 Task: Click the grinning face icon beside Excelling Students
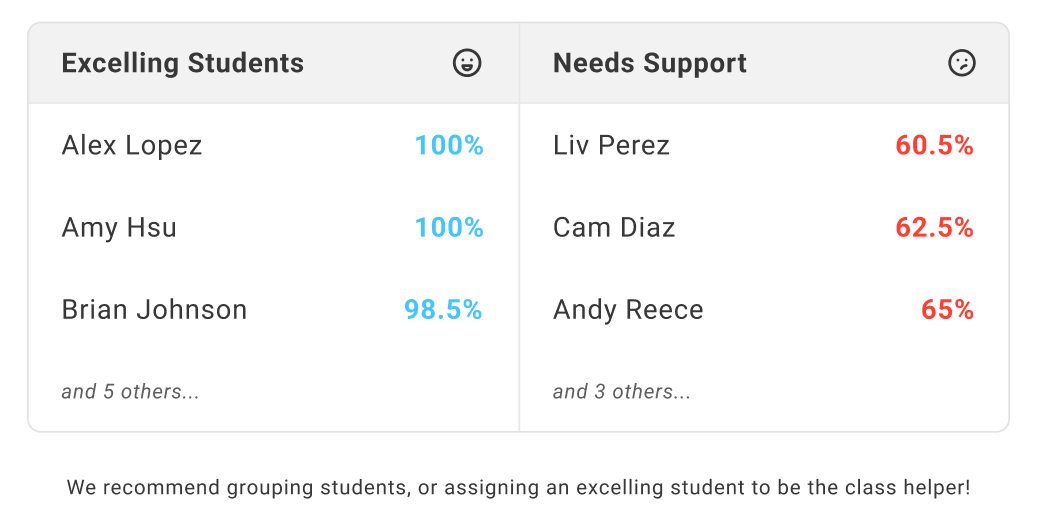(x=467, y=63)
